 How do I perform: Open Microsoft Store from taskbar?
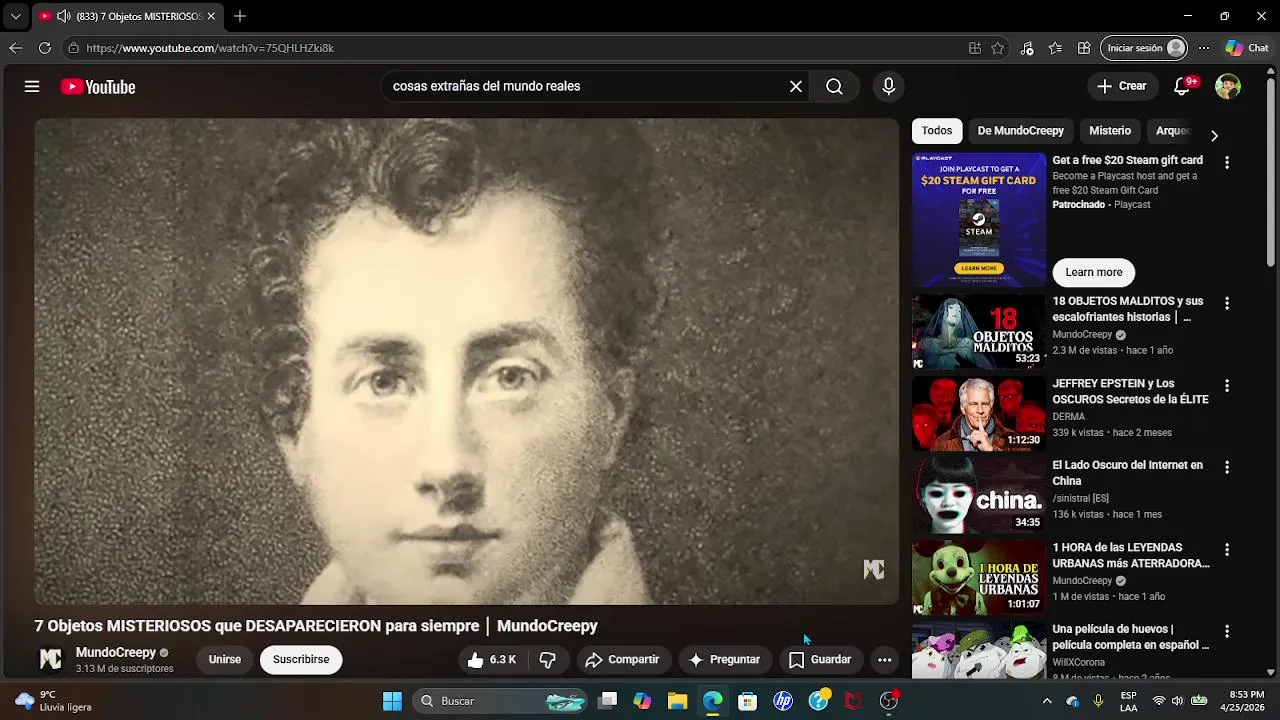748,701
